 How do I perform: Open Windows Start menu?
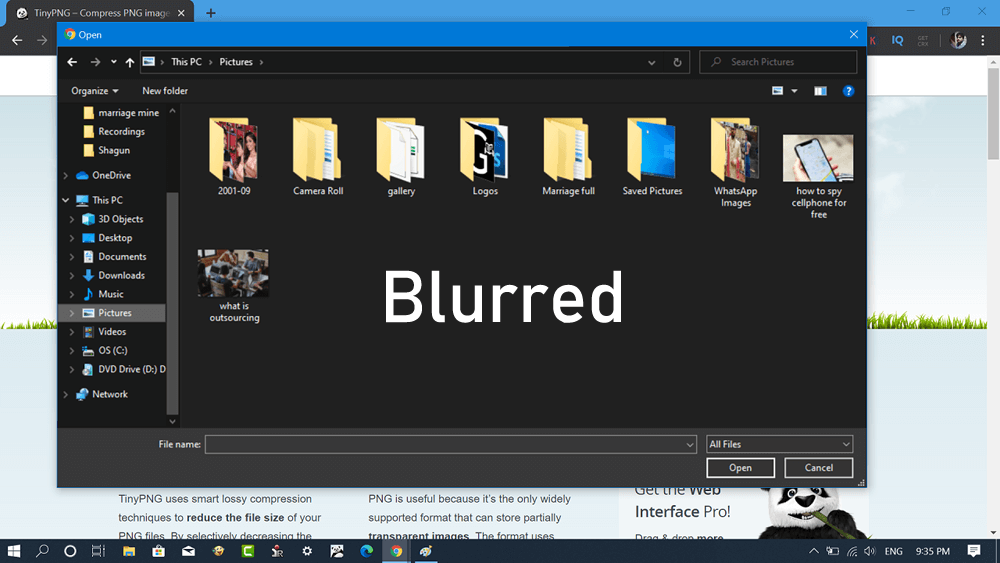(x=13, y=551)
